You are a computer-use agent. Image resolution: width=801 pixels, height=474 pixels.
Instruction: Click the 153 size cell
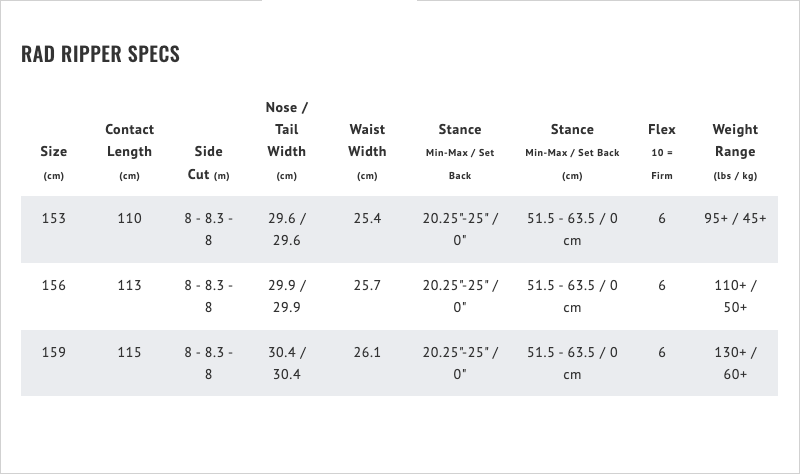(x=54, y=218)
